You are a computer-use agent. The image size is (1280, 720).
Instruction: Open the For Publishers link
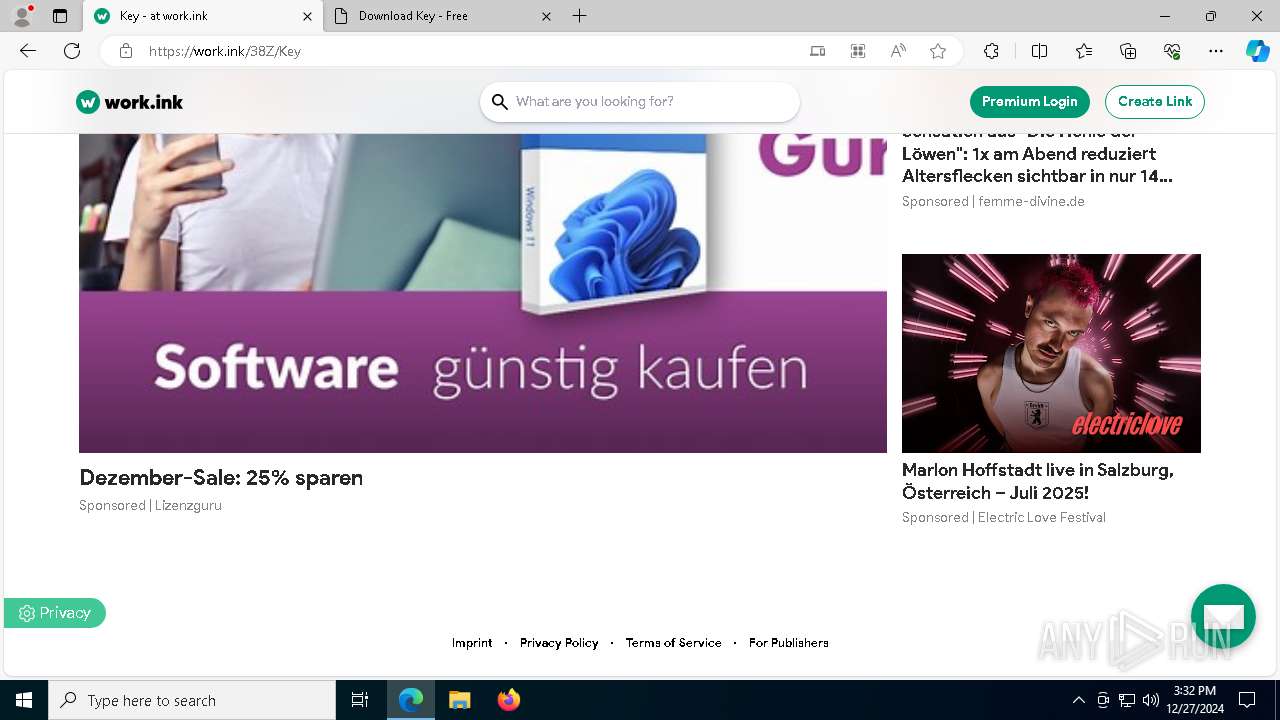[x=789, y=643]
